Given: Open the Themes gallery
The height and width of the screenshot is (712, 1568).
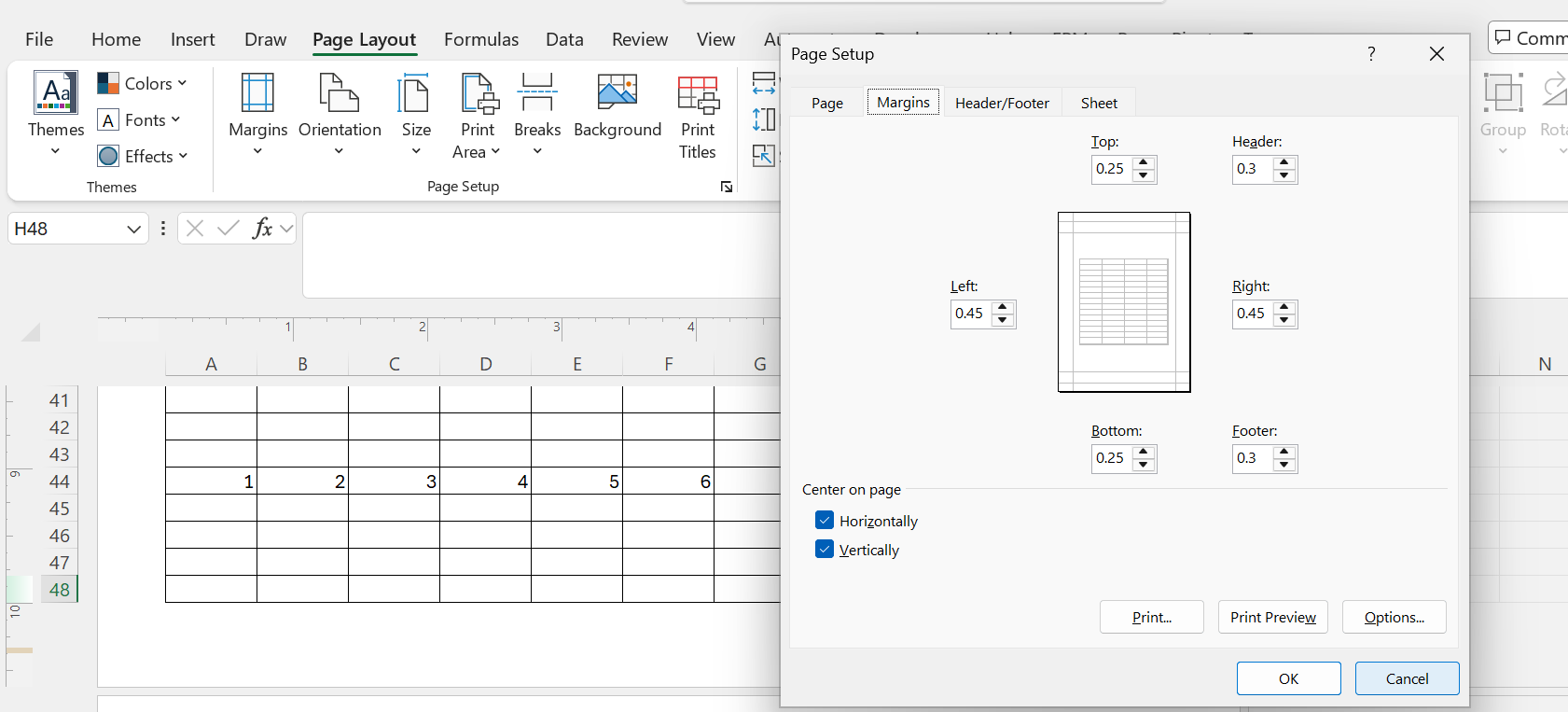Looking at the screenshot, I should pyautogui.click(x=56, y=115).
